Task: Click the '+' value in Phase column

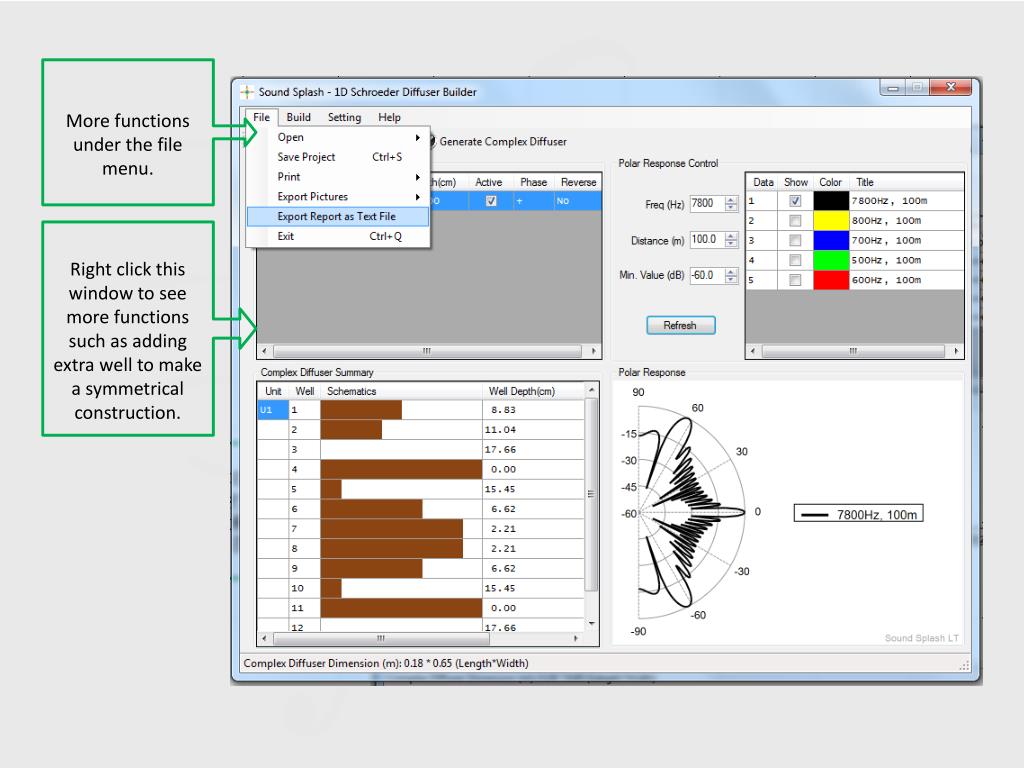Action: pyautogui.click(x=520, y=201)
